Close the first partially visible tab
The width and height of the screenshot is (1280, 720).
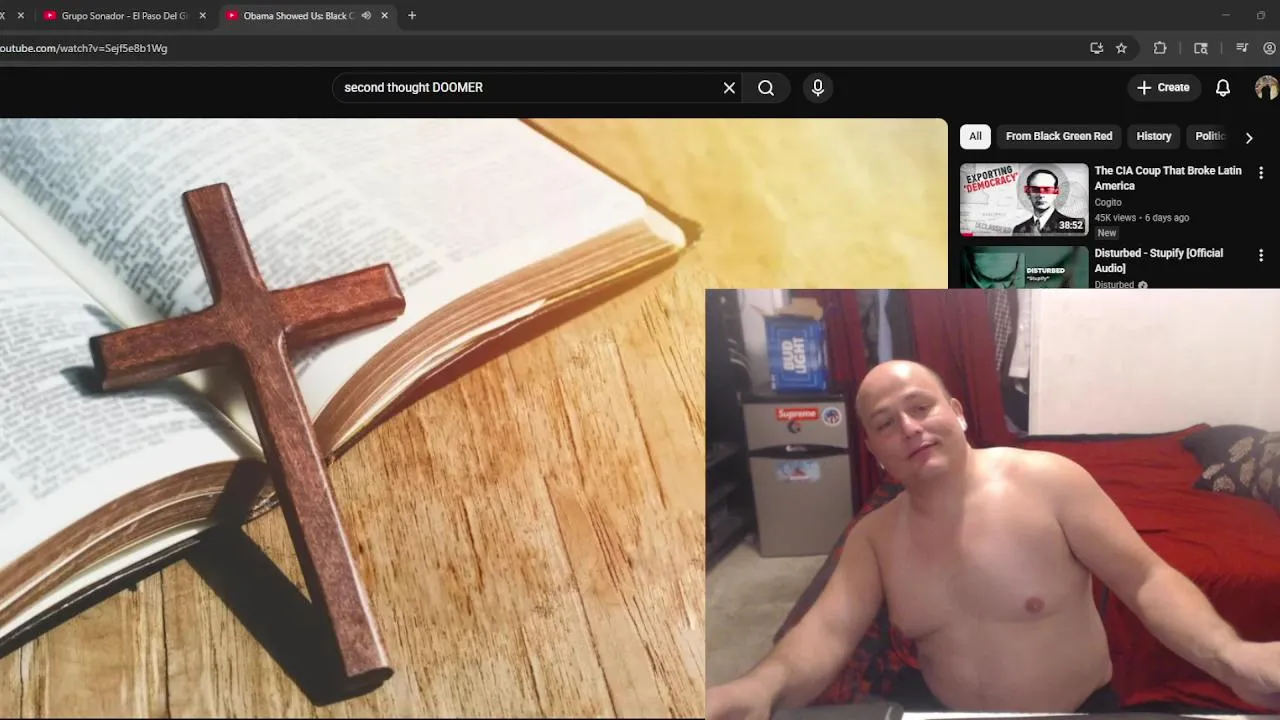click(20, 16)
